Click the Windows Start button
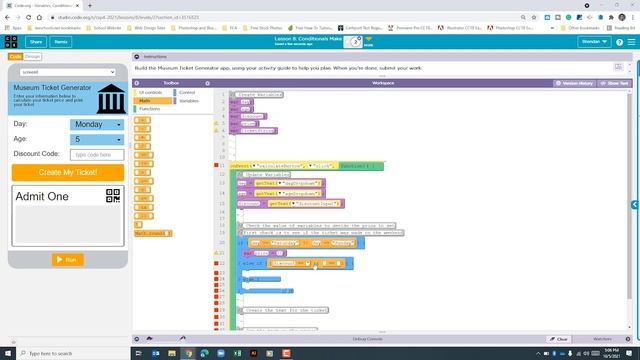This screenshot has height=360, width=640. coord(8,353)
